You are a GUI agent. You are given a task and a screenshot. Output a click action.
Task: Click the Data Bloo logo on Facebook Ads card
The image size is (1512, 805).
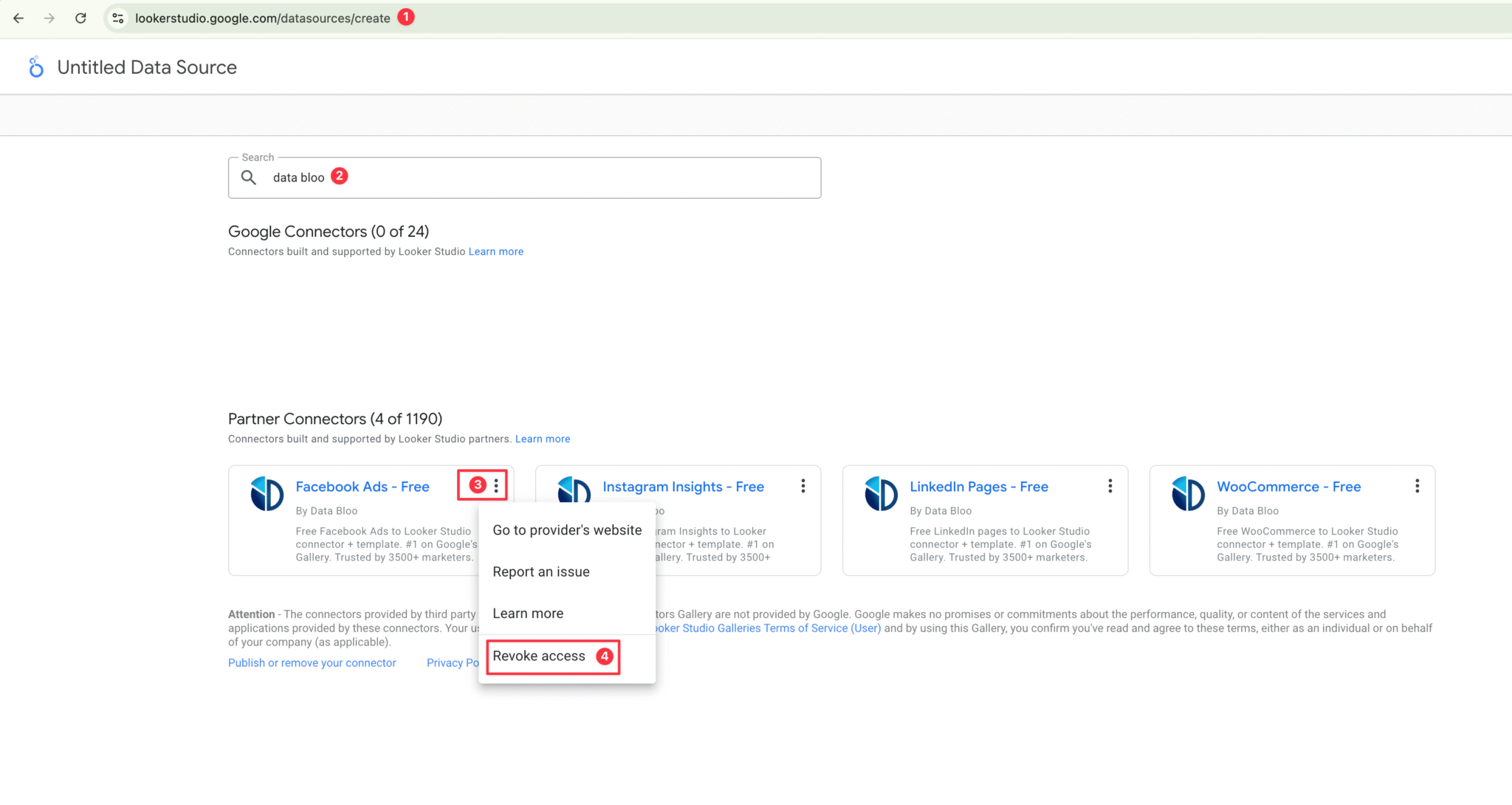click(267, 493)
